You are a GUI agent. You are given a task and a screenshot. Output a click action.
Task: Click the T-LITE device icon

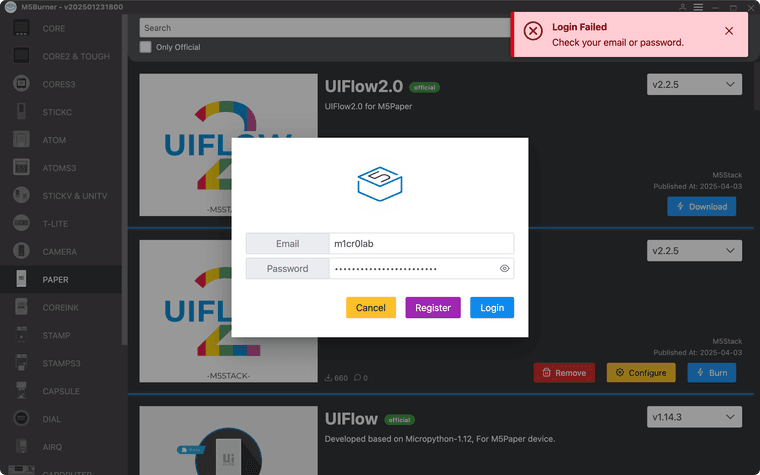(x=21, y=223)
